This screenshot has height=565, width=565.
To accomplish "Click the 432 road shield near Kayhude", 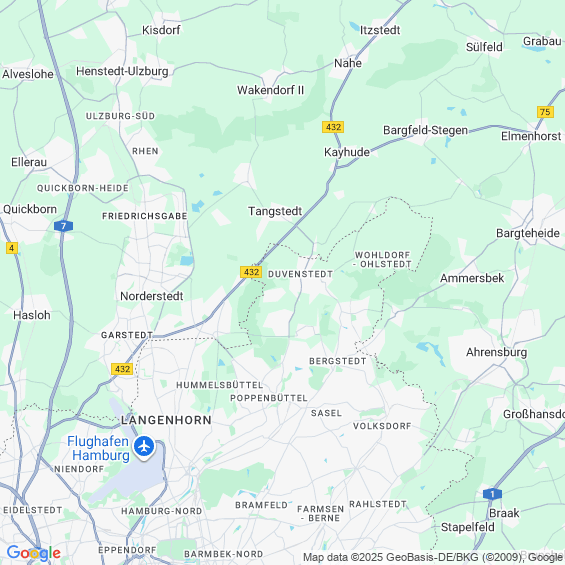I will tap(333, 127).
